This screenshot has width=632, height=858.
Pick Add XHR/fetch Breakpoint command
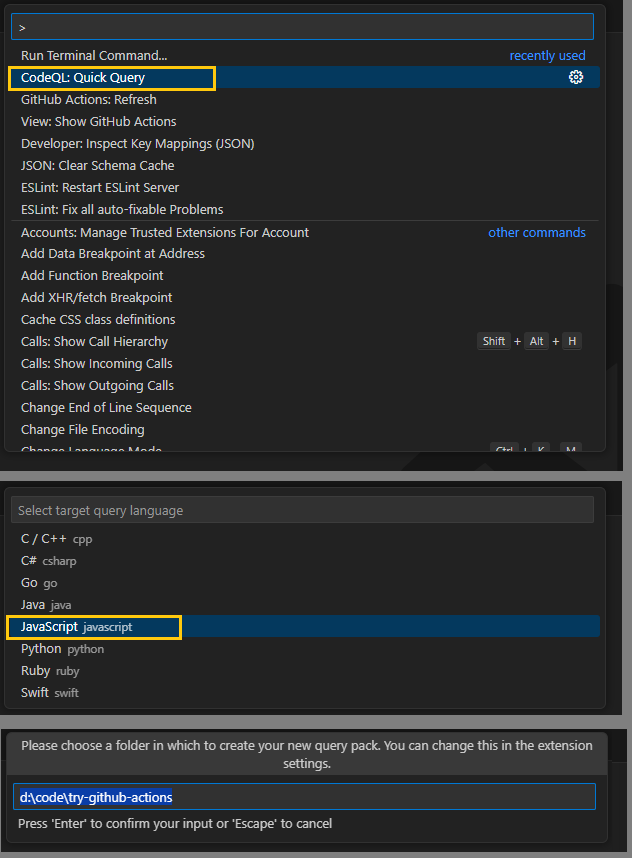click(304, 297)
